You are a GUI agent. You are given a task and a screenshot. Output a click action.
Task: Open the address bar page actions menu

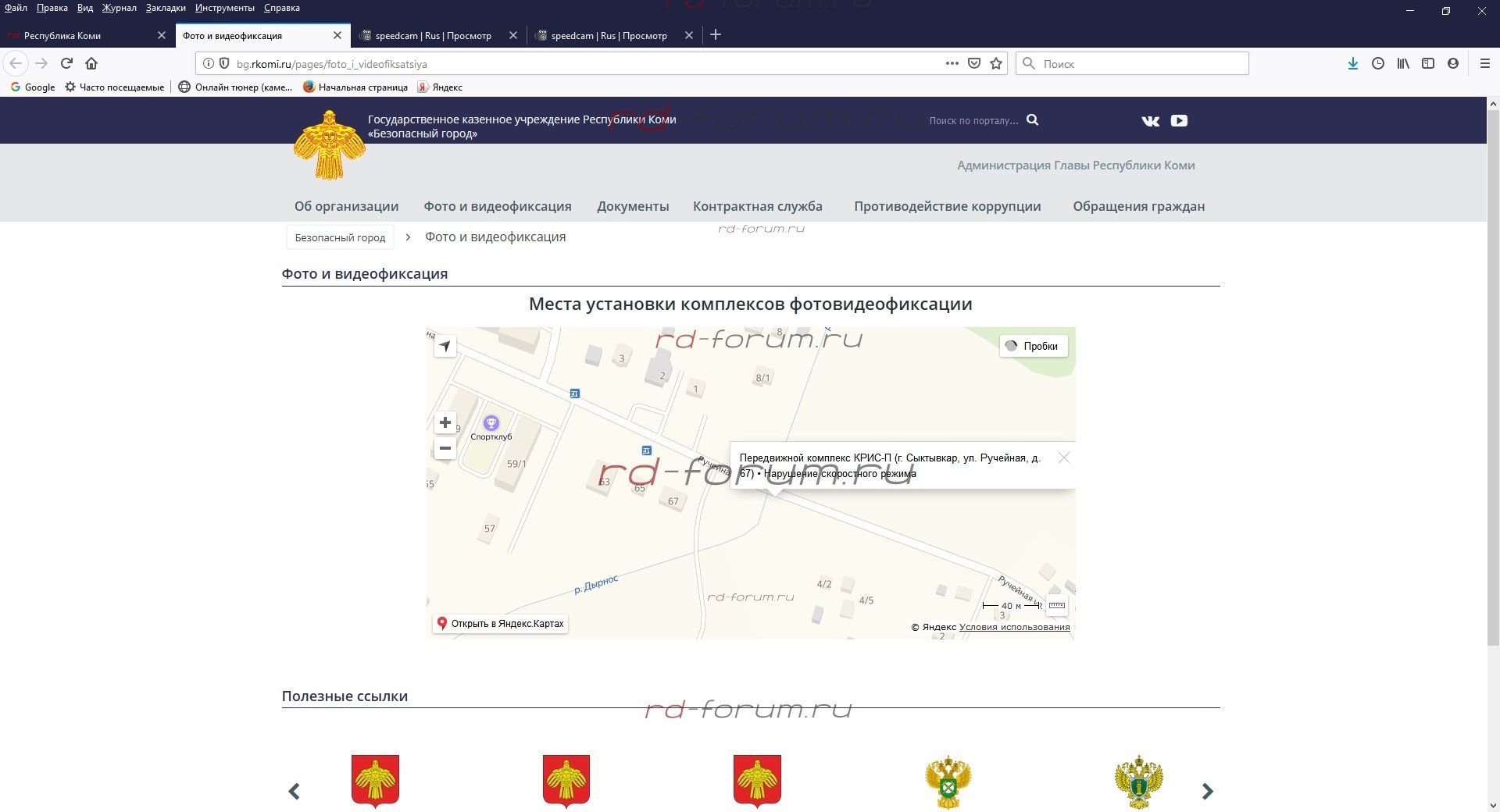click(952, 64)
